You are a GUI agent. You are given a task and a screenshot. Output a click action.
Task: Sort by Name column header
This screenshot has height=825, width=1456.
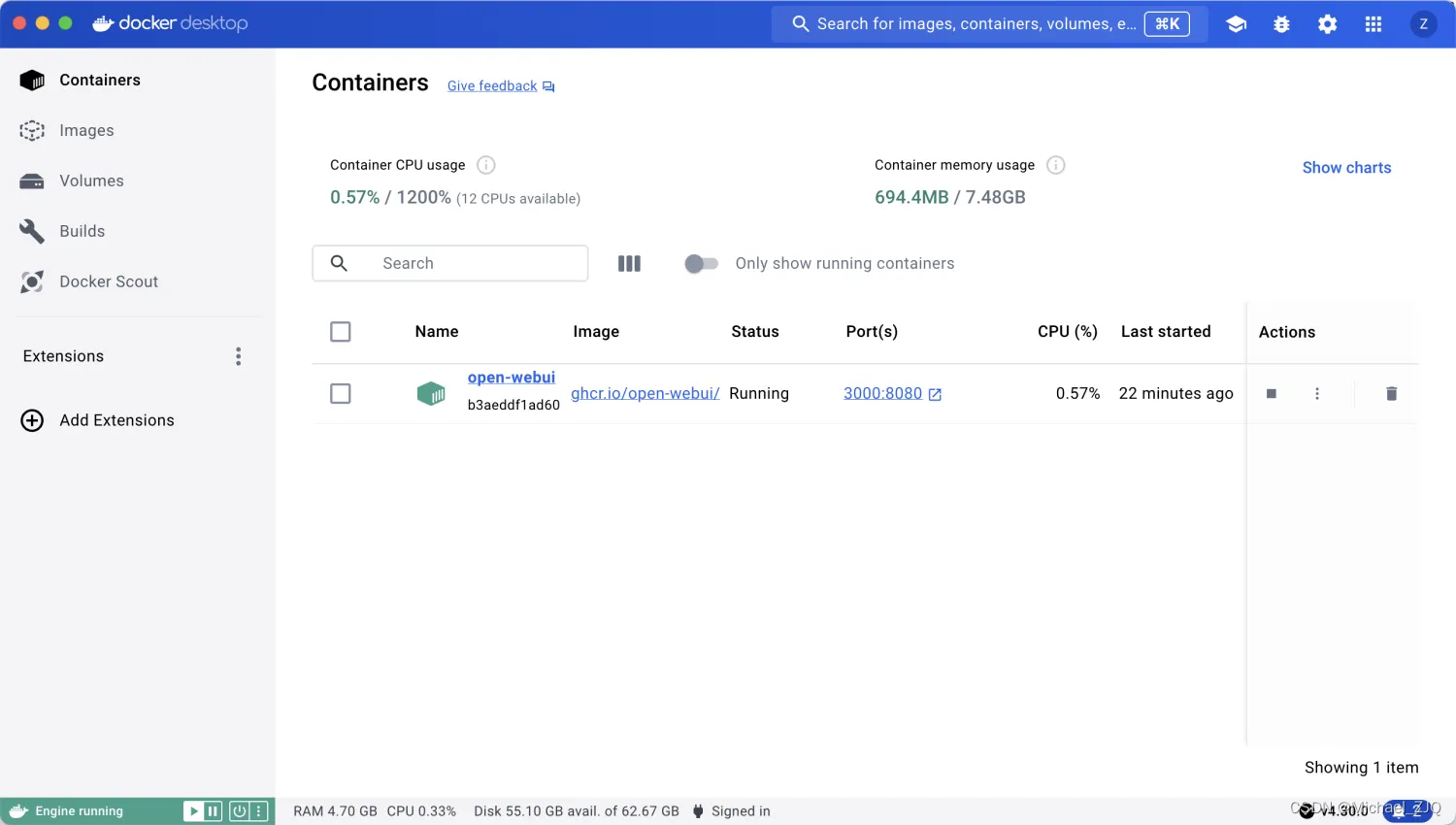click(437, 332)
